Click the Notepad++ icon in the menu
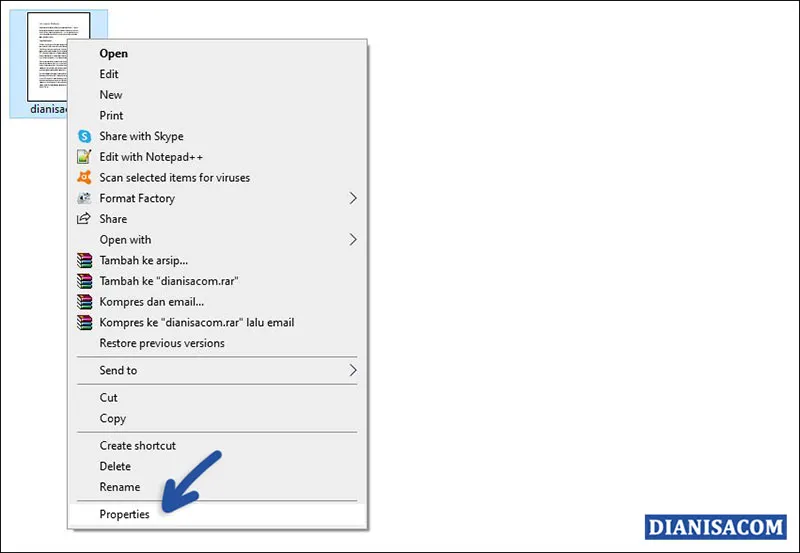The height and width of the screenshot is (553, 800). tap(84, 157)
